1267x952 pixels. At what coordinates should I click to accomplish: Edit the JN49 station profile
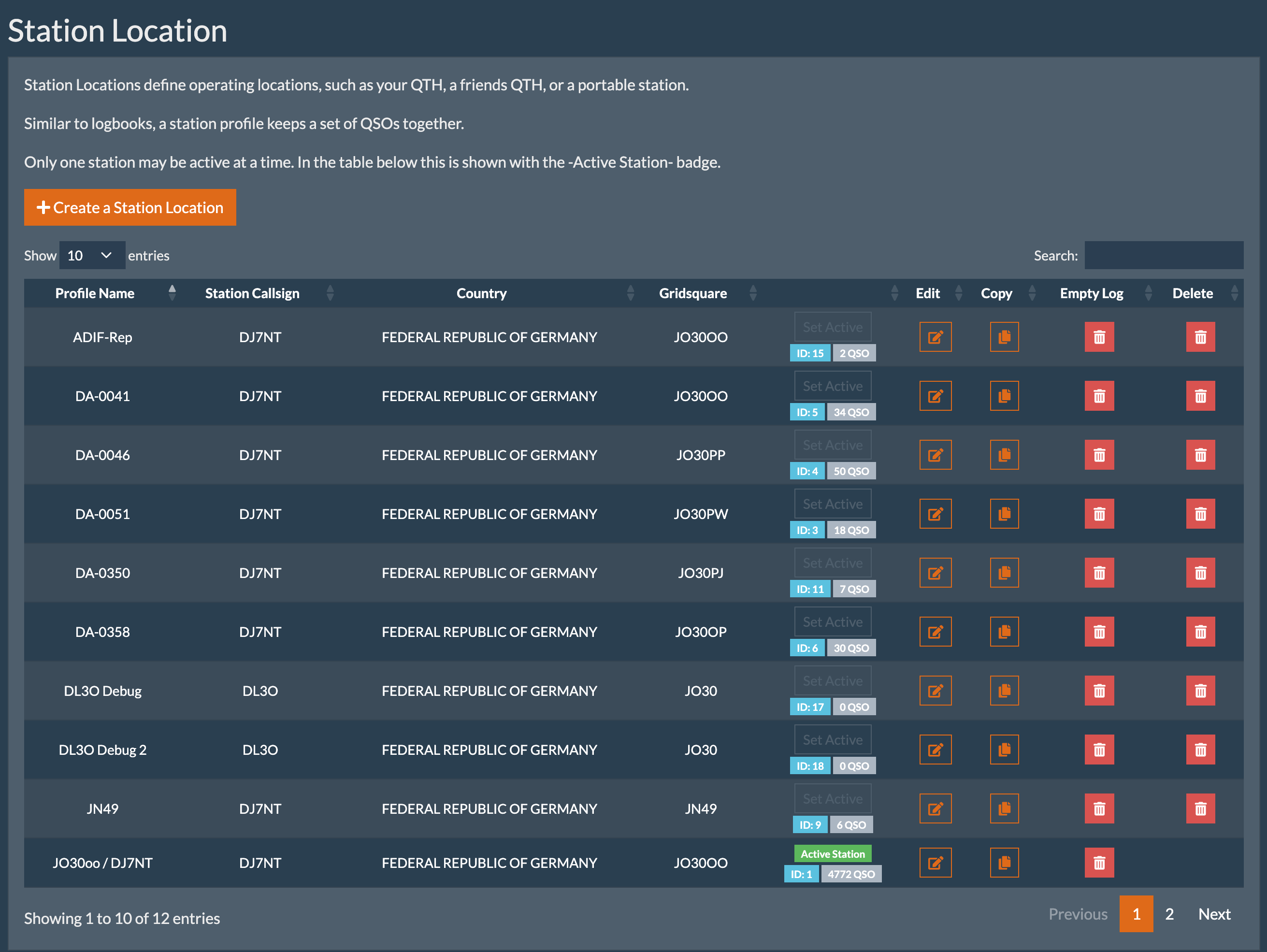pyautogui.click(x=936, y=809)
